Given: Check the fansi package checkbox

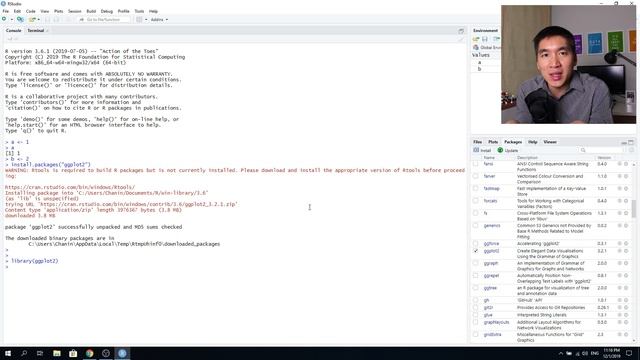Looking at the screenshot, I should (x=476, y=164).
